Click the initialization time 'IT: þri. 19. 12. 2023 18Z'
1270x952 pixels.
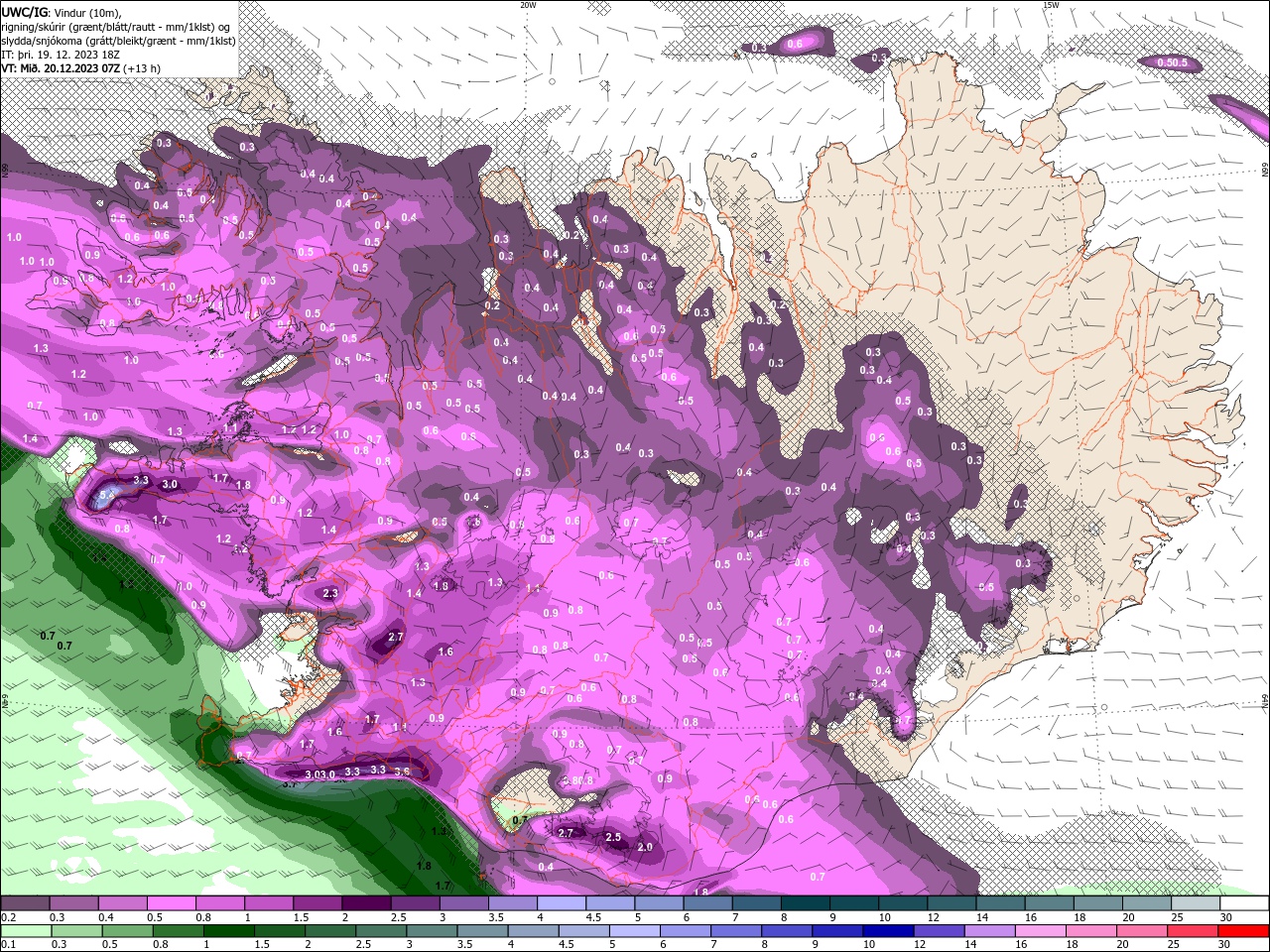(61, 55)
